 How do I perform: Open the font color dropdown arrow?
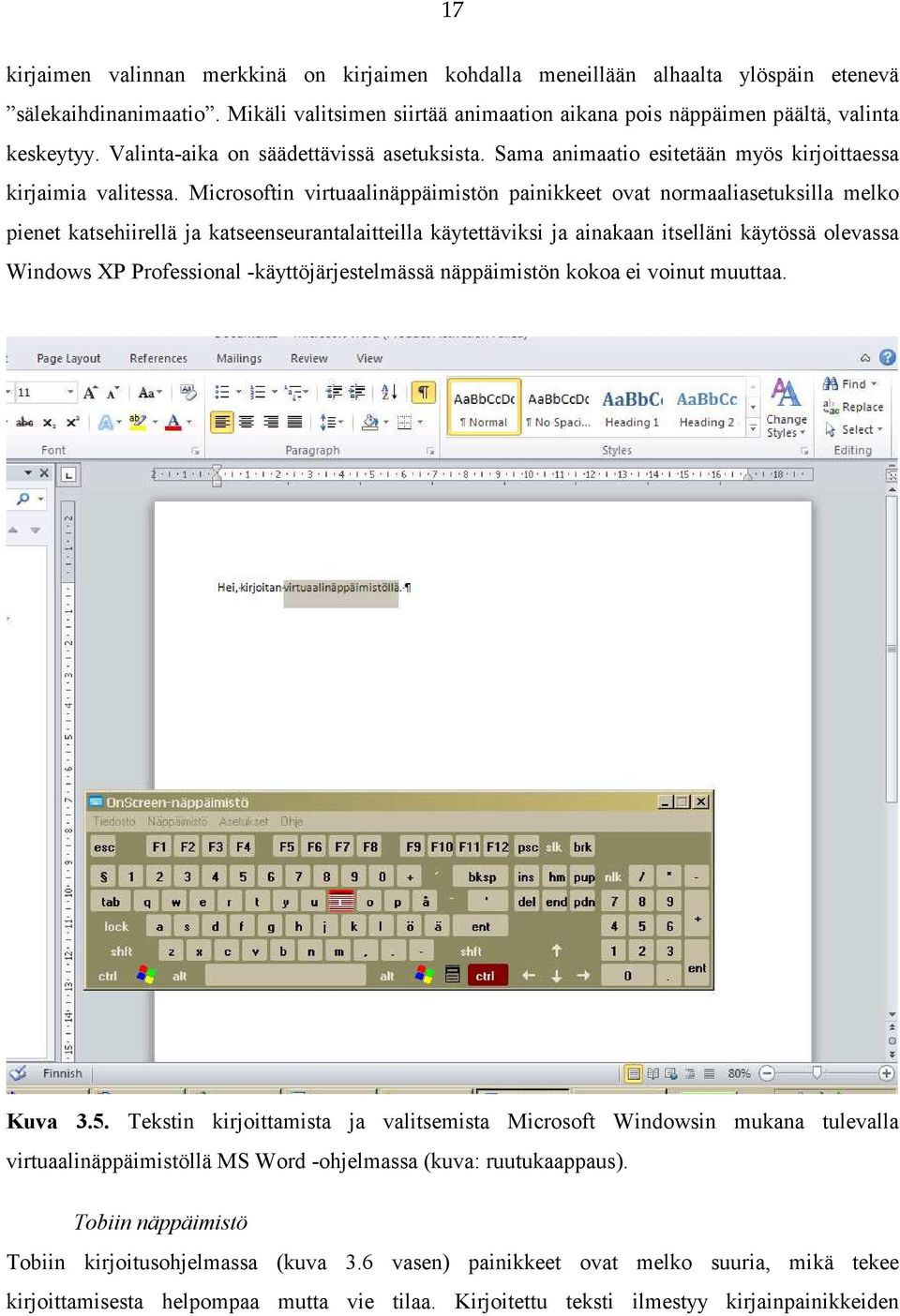pyautogui.click(x=188, y=423)
